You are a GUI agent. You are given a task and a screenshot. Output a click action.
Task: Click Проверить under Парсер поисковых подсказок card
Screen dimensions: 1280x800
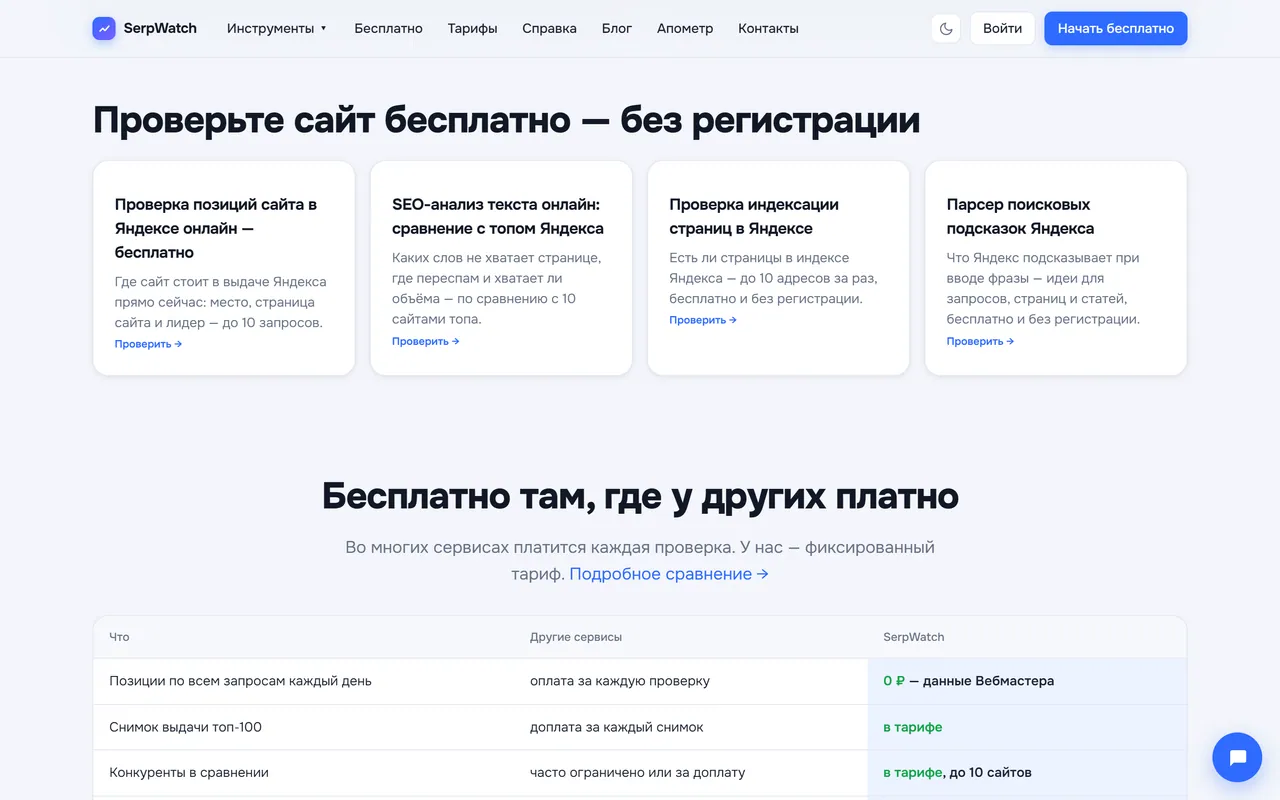coord(980,341)
